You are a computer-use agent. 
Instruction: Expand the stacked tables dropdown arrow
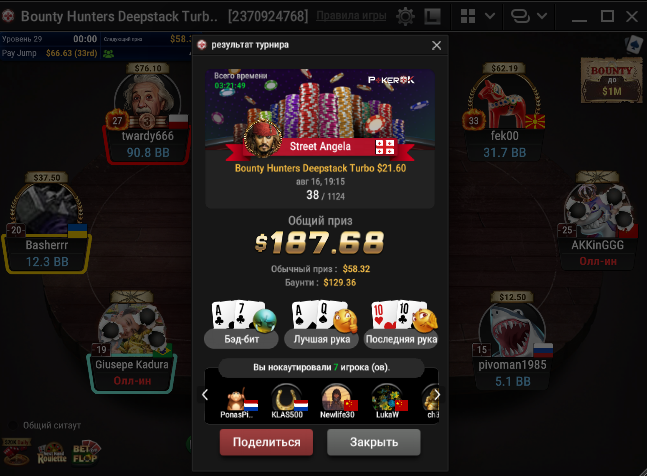[542, 16]
